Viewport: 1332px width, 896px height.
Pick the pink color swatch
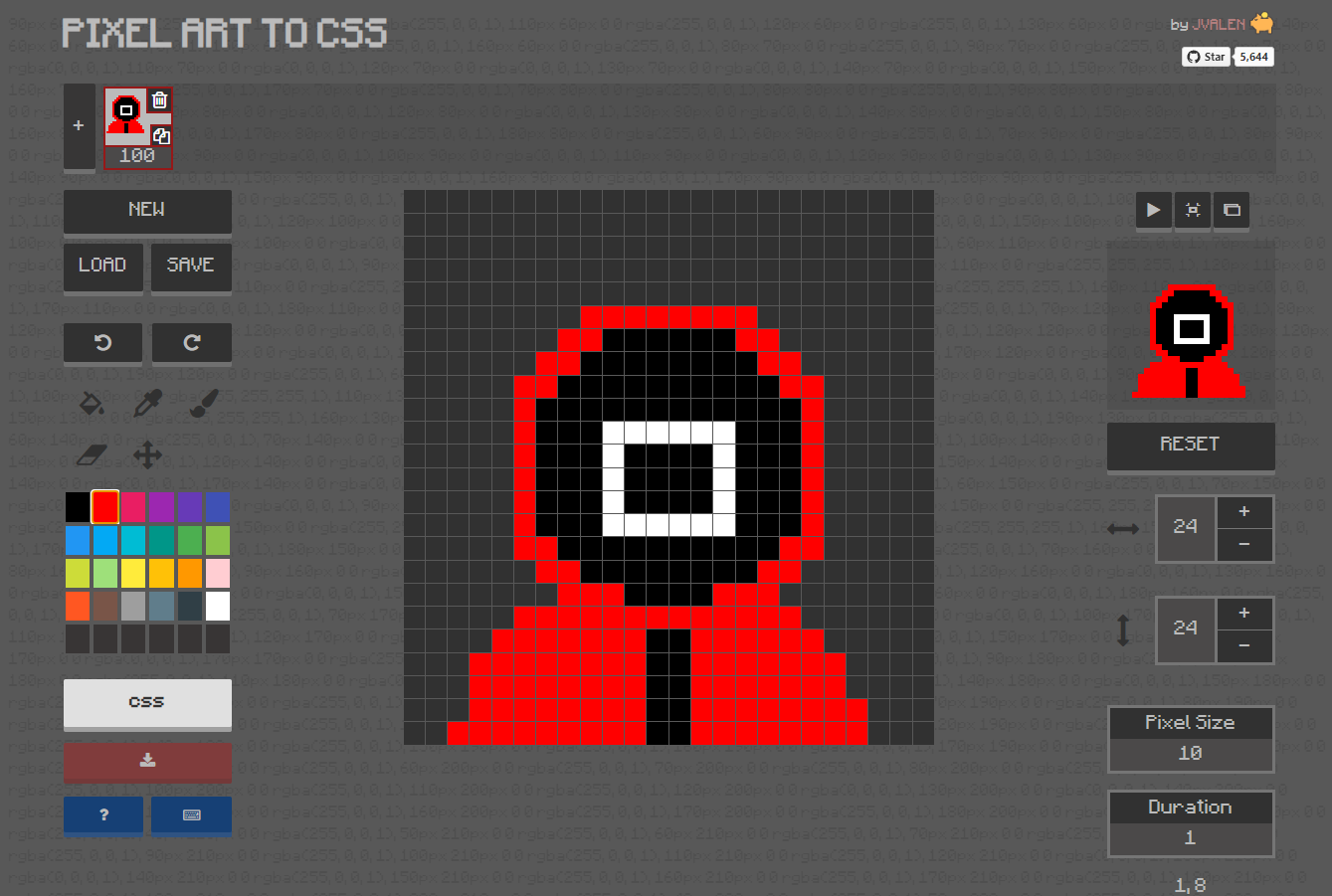coord(133,507)
